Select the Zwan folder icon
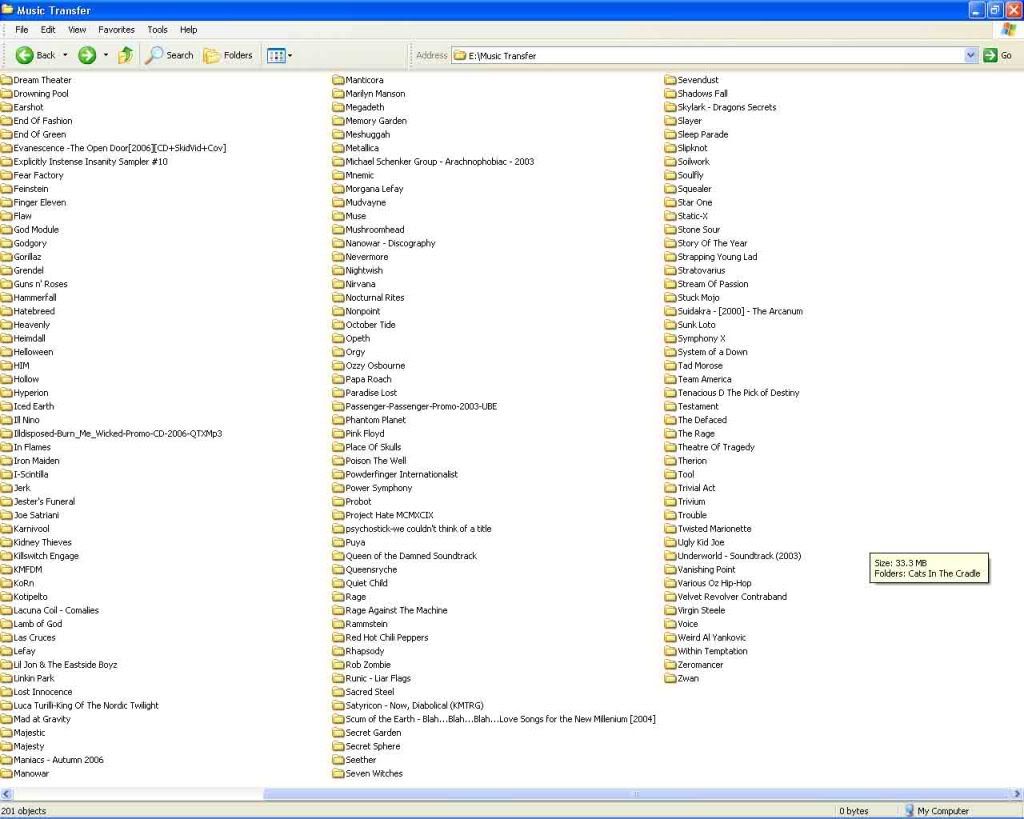 click(671, 678)
